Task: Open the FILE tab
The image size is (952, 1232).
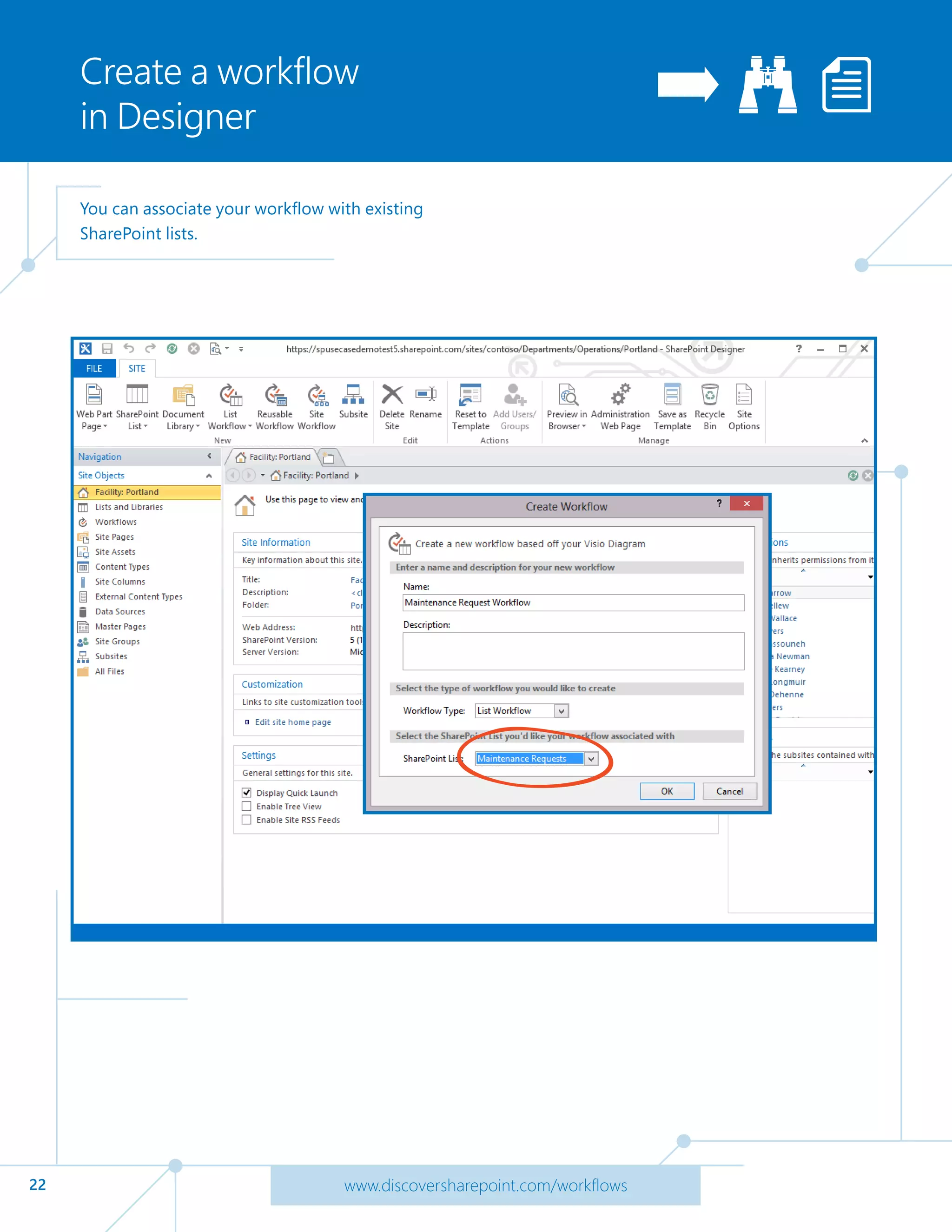Action: [x=94, y=368]
